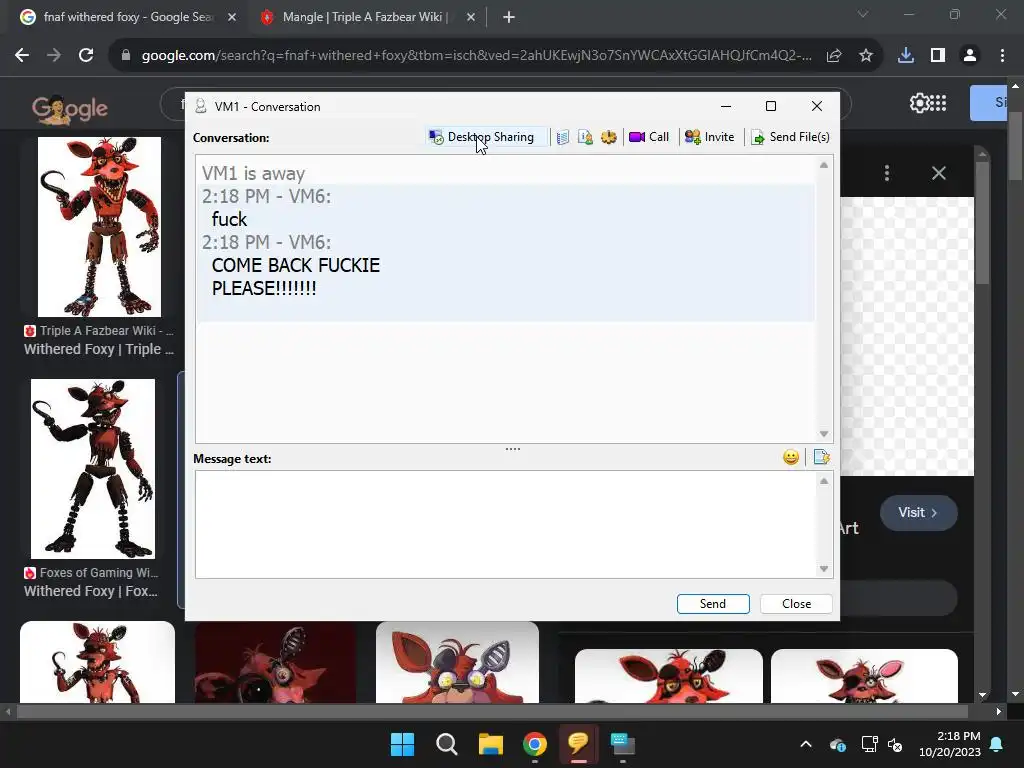Open related foxy head image with metal ear

point(457,662)
